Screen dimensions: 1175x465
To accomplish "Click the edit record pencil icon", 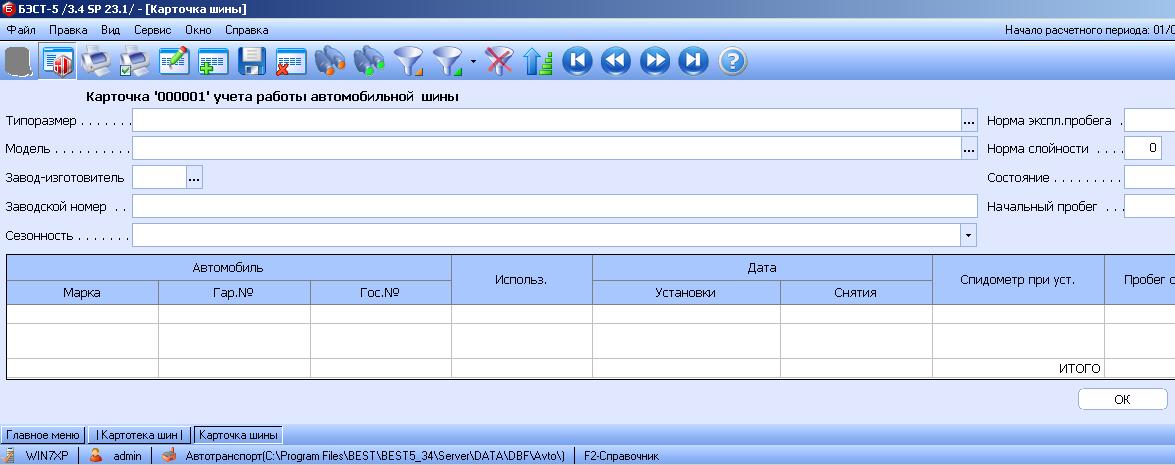I will coord(174,62).
